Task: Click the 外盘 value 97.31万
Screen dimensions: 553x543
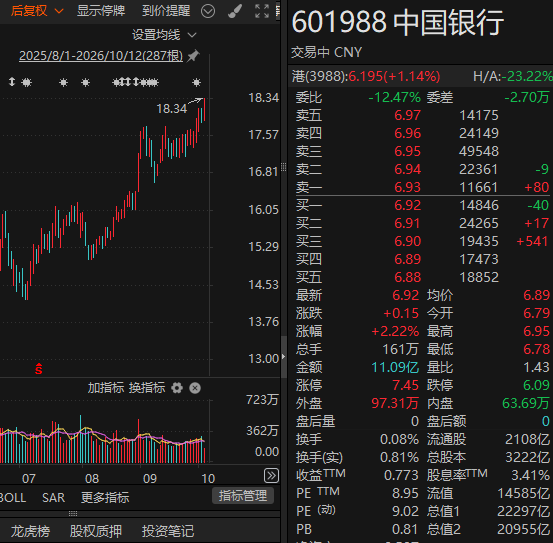Action: 395,403
